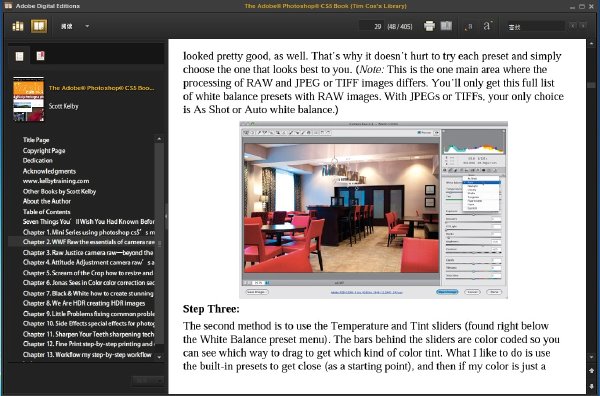Open Chapter 8. We Are HDR

(84, 303)
